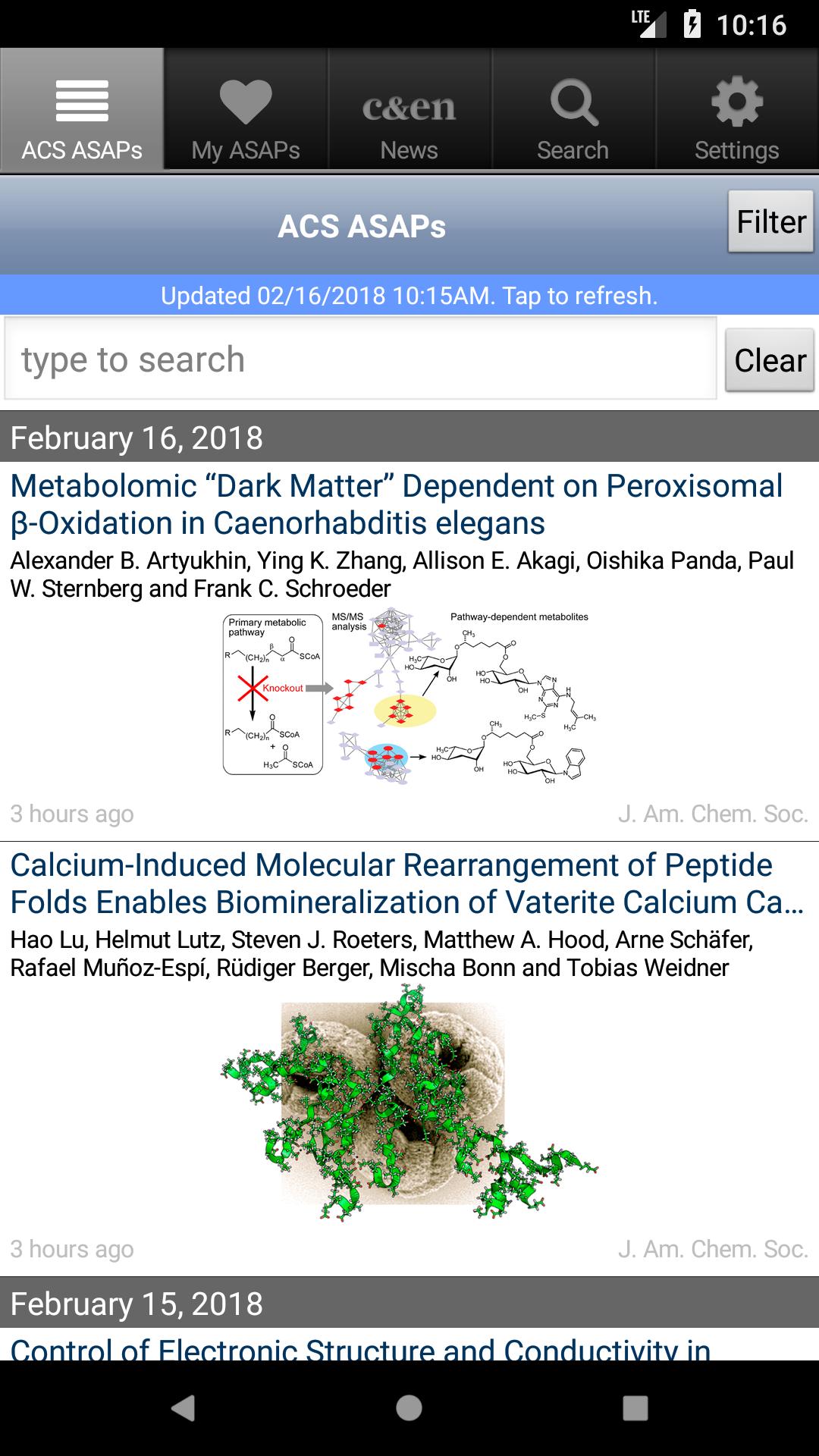
Task: Open Control of Electronic Structure article
Action: coord(361,1349)
